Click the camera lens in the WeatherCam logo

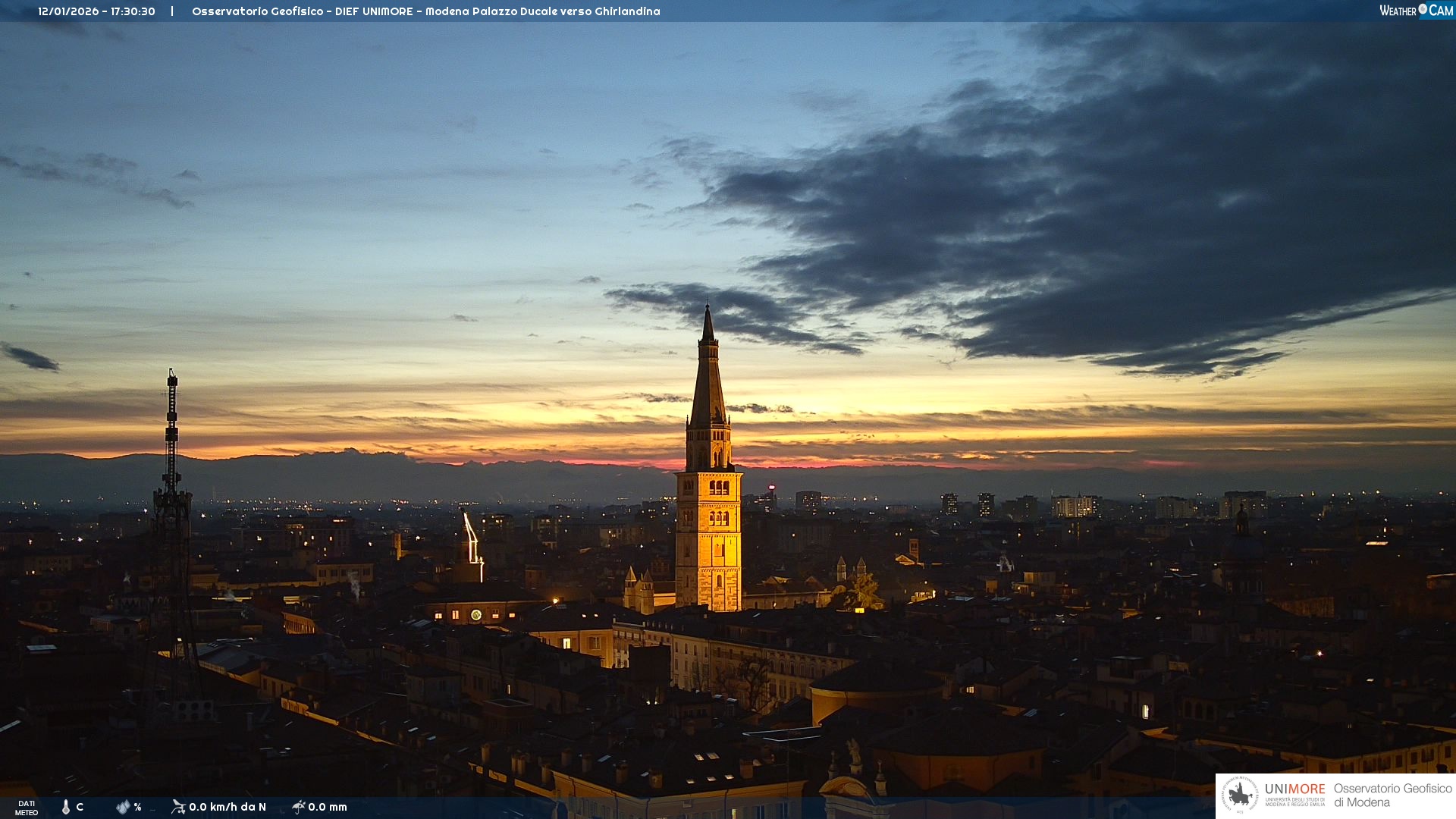(1423, 9)
